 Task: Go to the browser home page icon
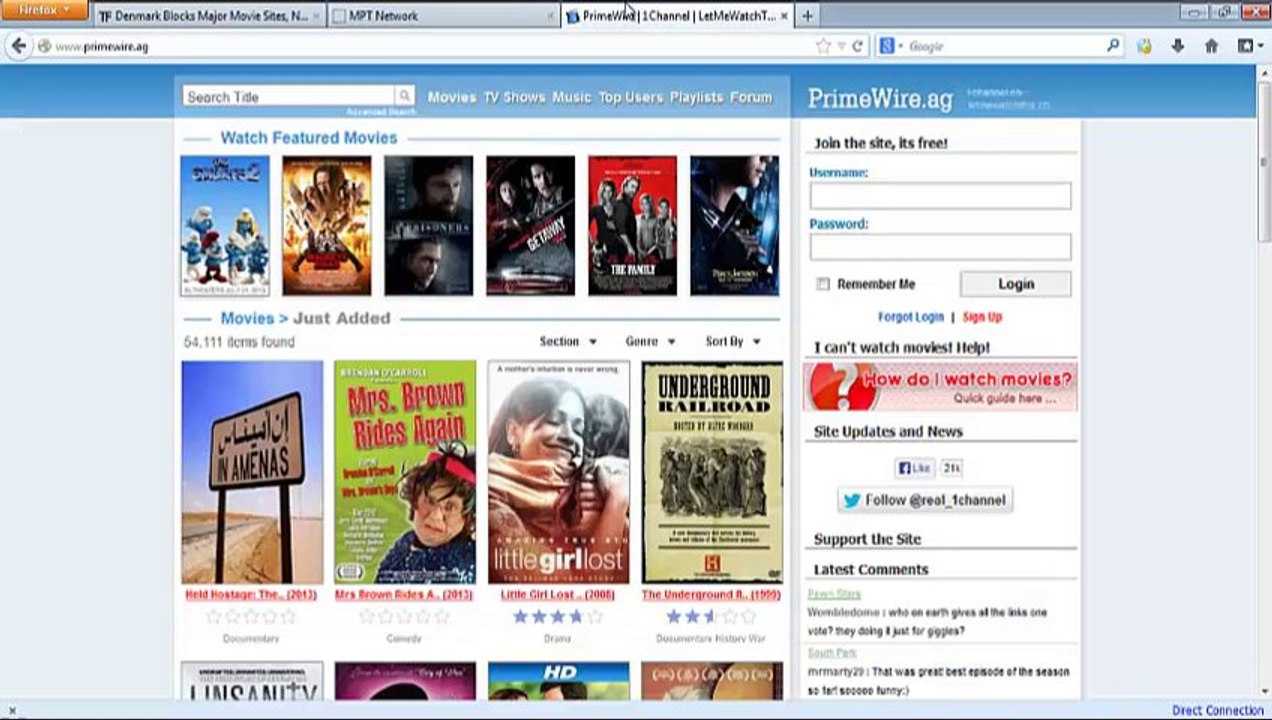(1211, 46)
